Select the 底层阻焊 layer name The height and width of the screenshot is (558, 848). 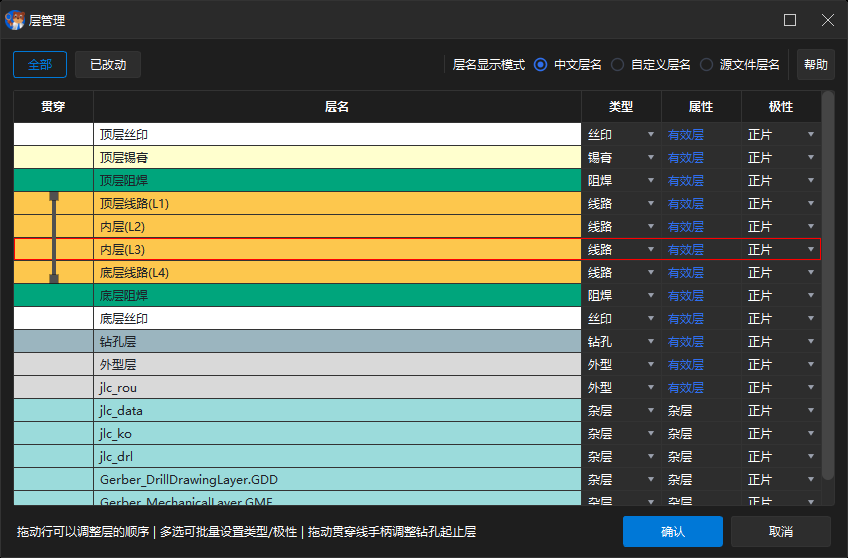tap(124, 296)
